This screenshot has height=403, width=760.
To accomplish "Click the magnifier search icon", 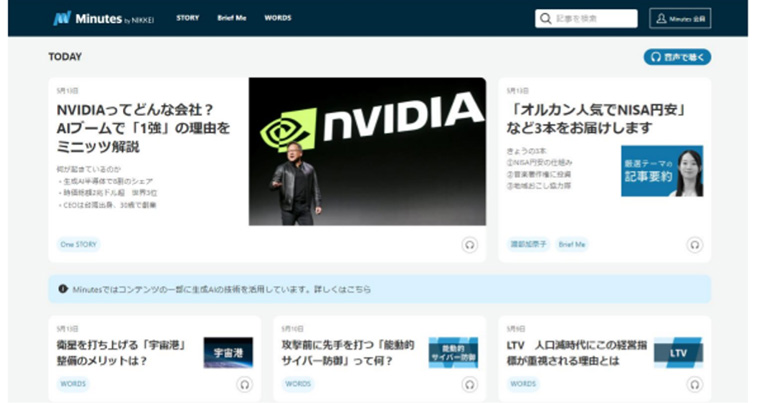I will (546, 18).
